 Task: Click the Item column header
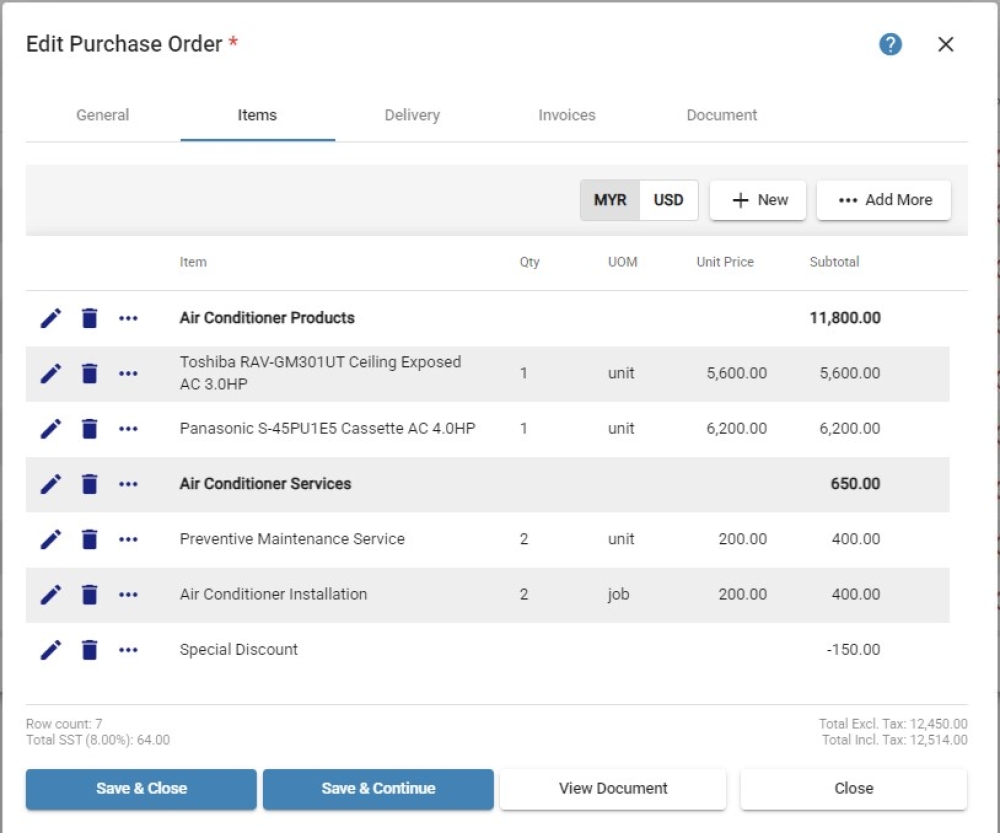point(193,262)
